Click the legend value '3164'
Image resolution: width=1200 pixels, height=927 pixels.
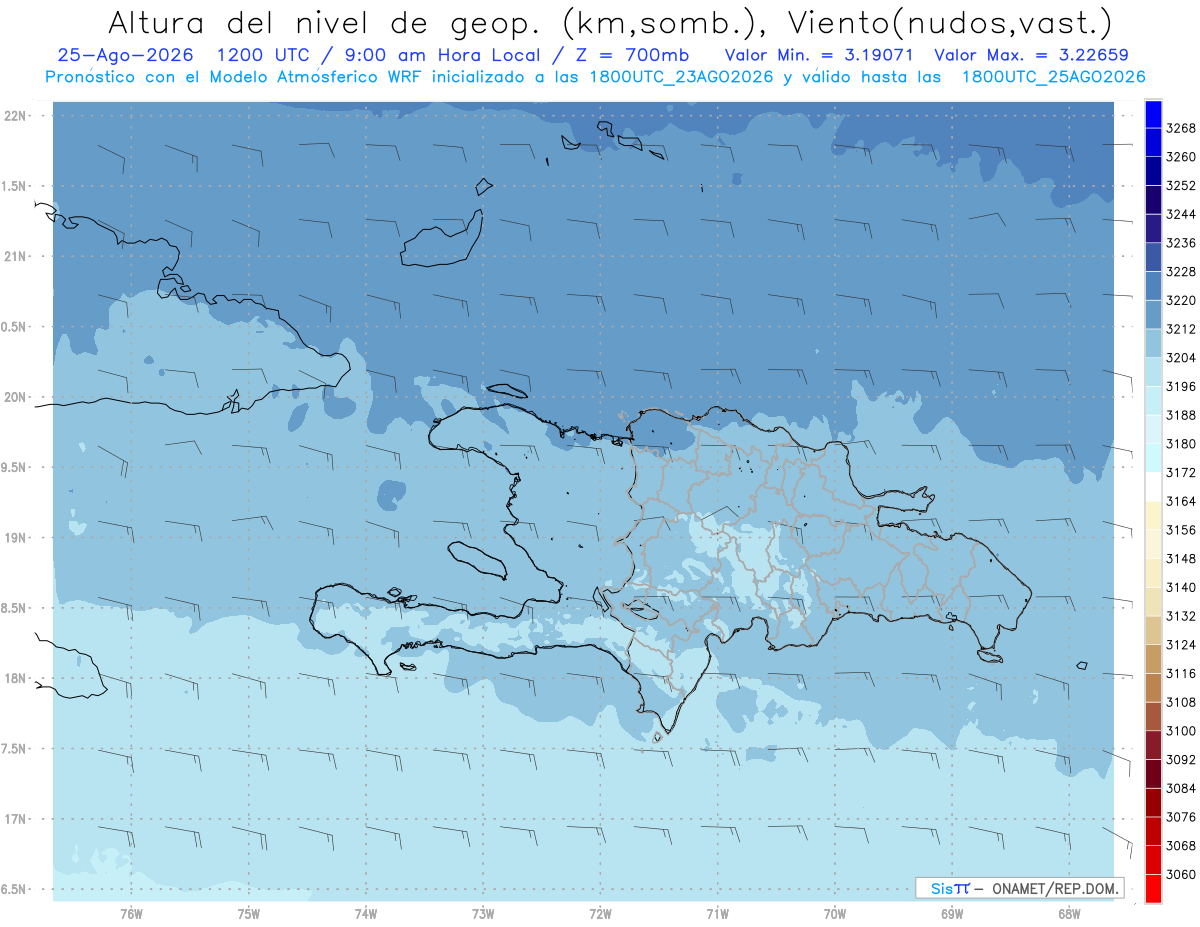coord(1181,501)
